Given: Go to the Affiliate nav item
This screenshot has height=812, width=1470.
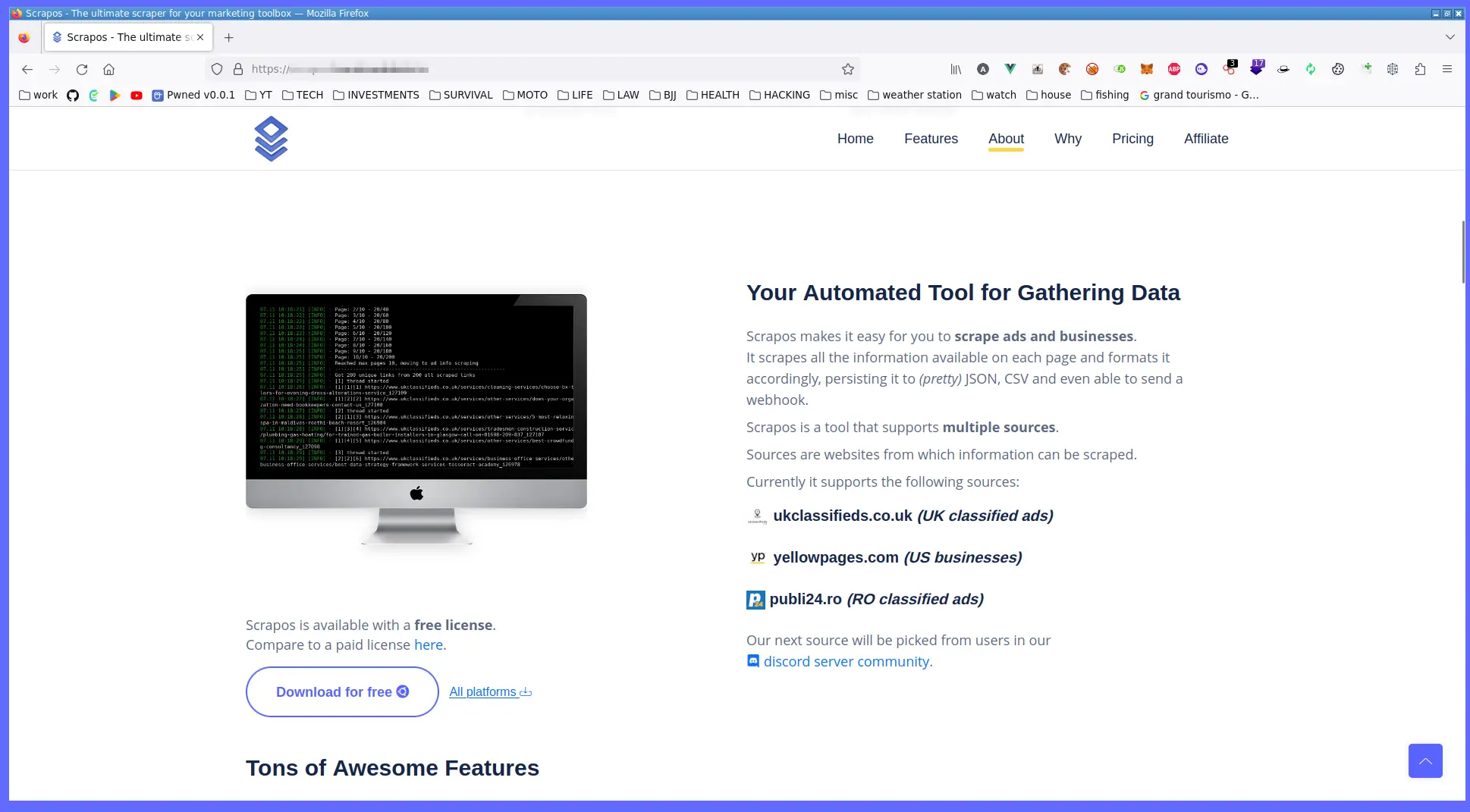Looking at the screenshot, I should coord(1206,139).
